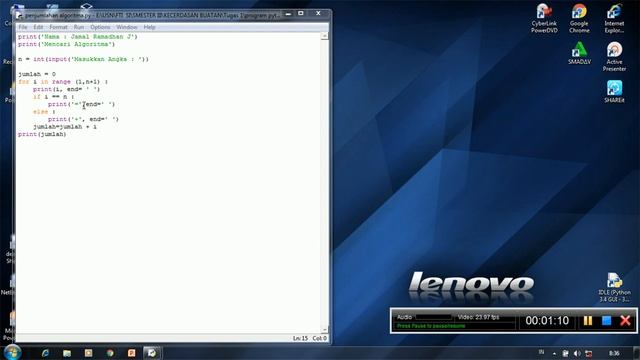This screenshot has height=360, width=640.
Task: Click the audio level meter in recorder
Action: point(433,317)
